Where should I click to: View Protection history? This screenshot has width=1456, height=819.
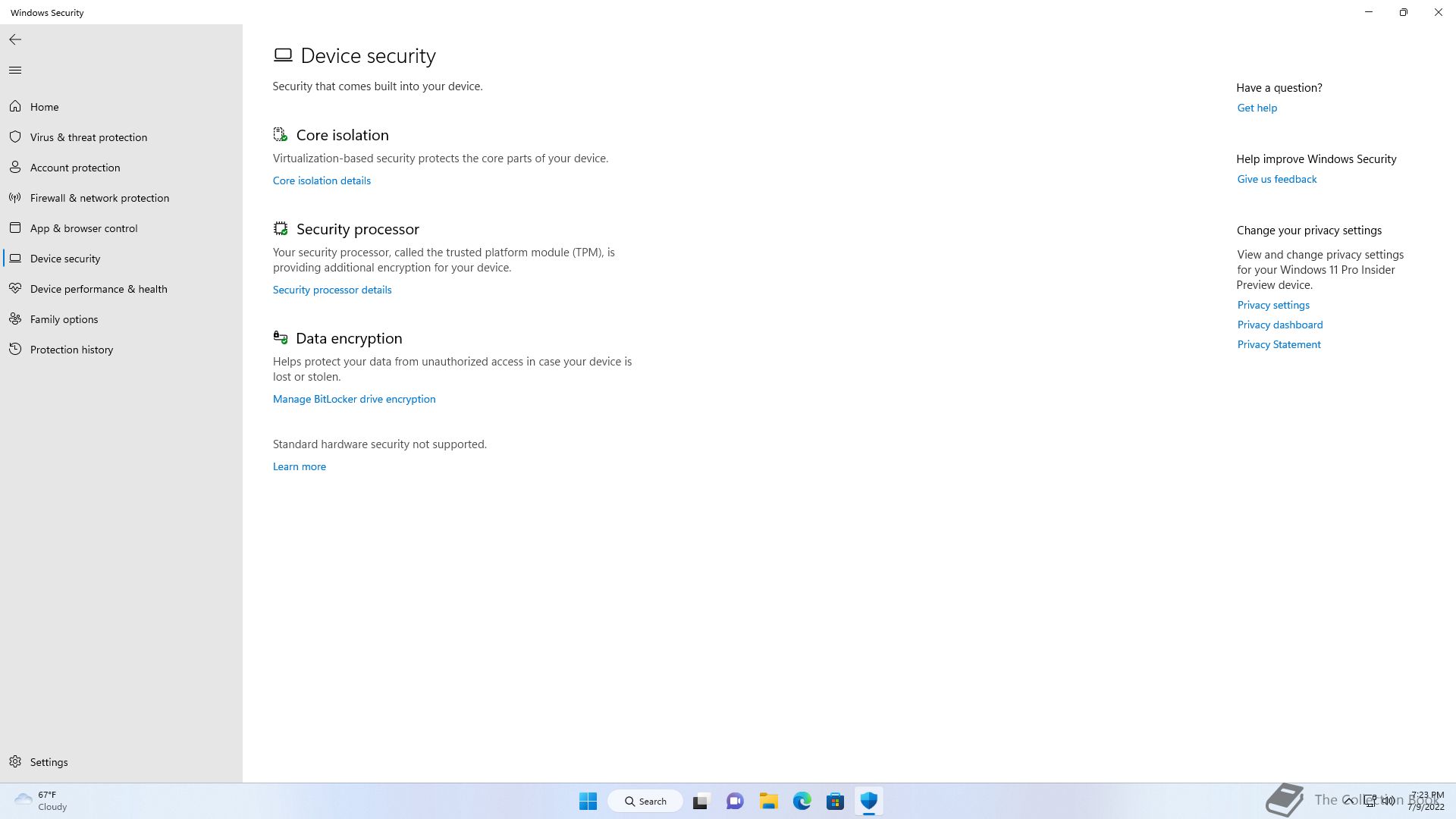point(71,350)
